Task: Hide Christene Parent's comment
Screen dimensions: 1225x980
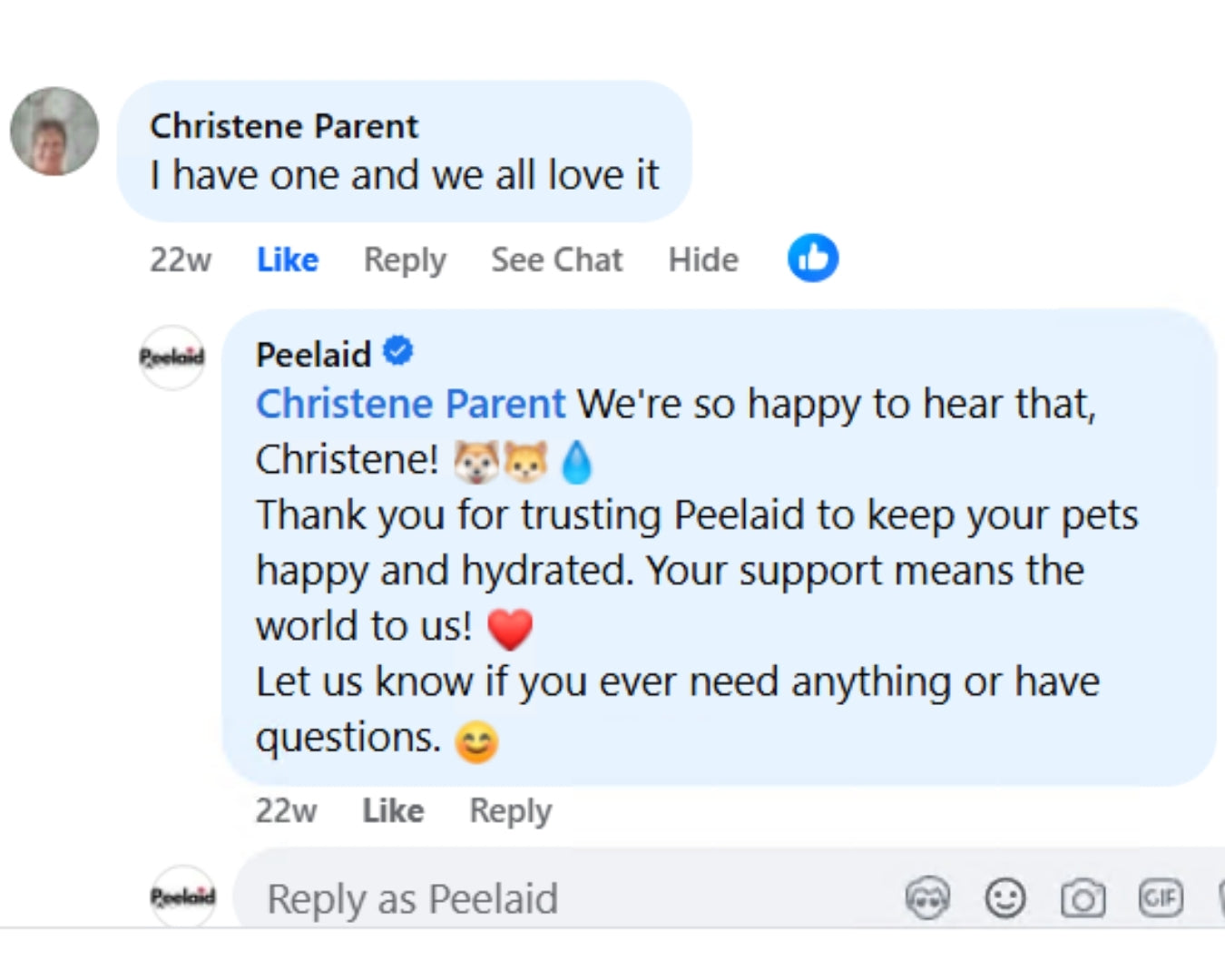Action: [703, 260]
